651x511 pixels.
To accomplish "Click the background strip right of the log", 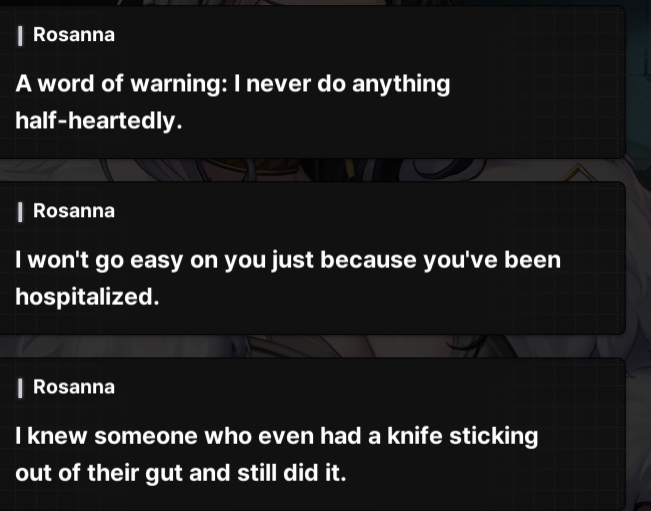I will click(x=639, y=255).
